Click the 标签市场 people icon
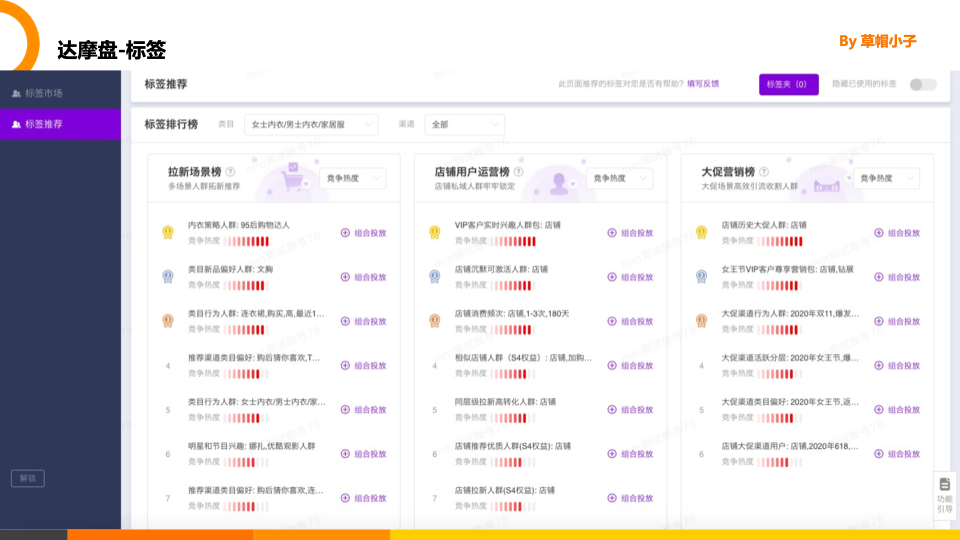Screen dimensions: 960x540 [x=16, y=94]
